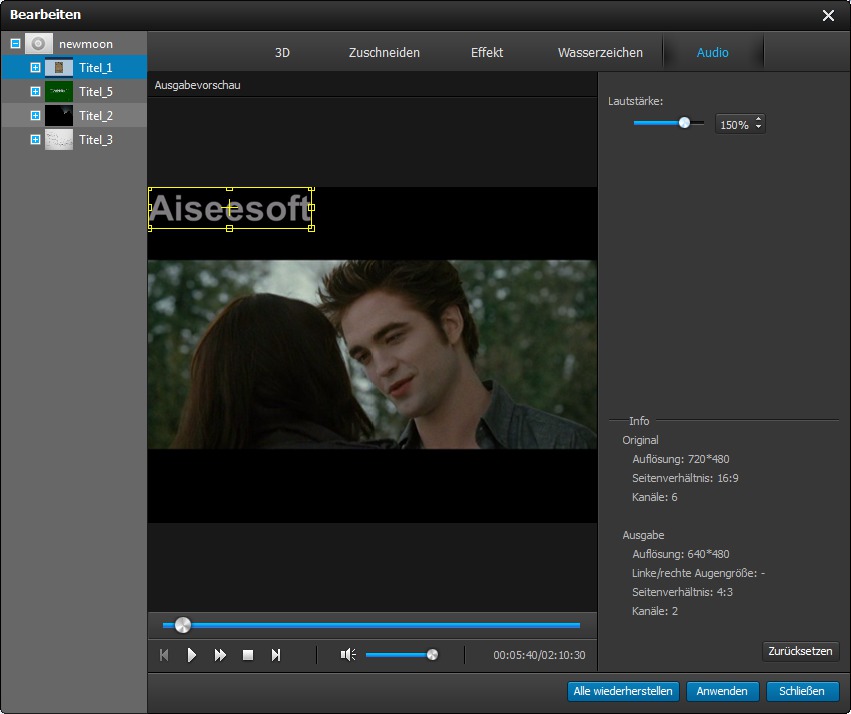Select the newmoon root item

pos(86,44)
